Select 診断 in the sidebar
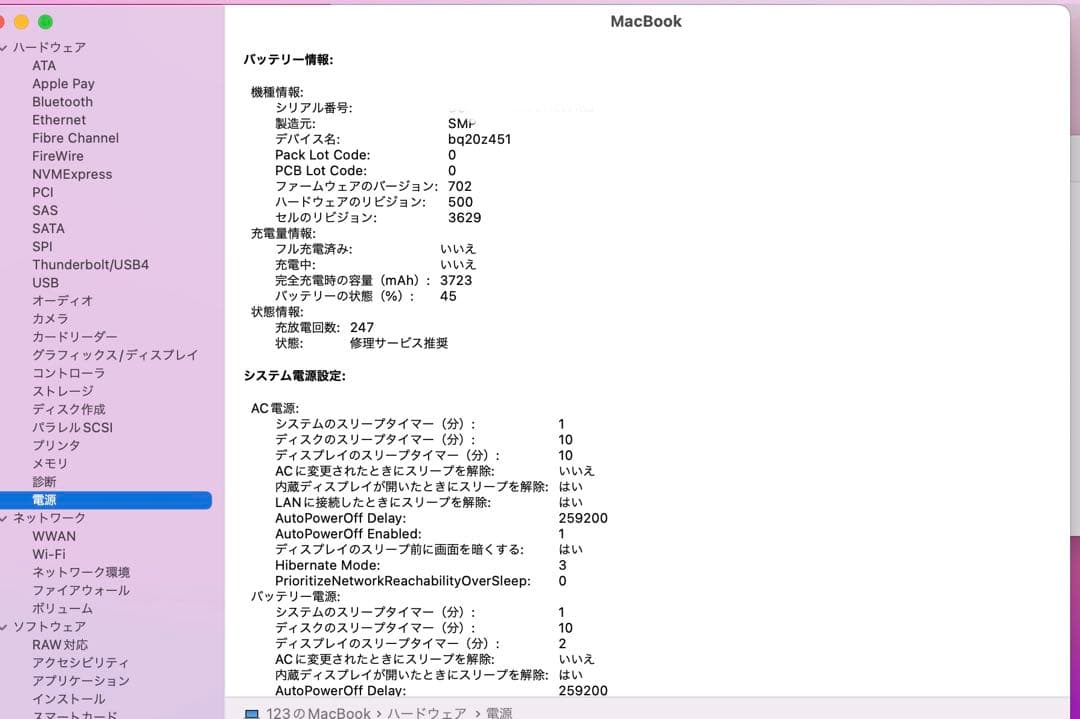Viewport: 1080px width, 719px height. pyautogui.click(x=44, y=481)
